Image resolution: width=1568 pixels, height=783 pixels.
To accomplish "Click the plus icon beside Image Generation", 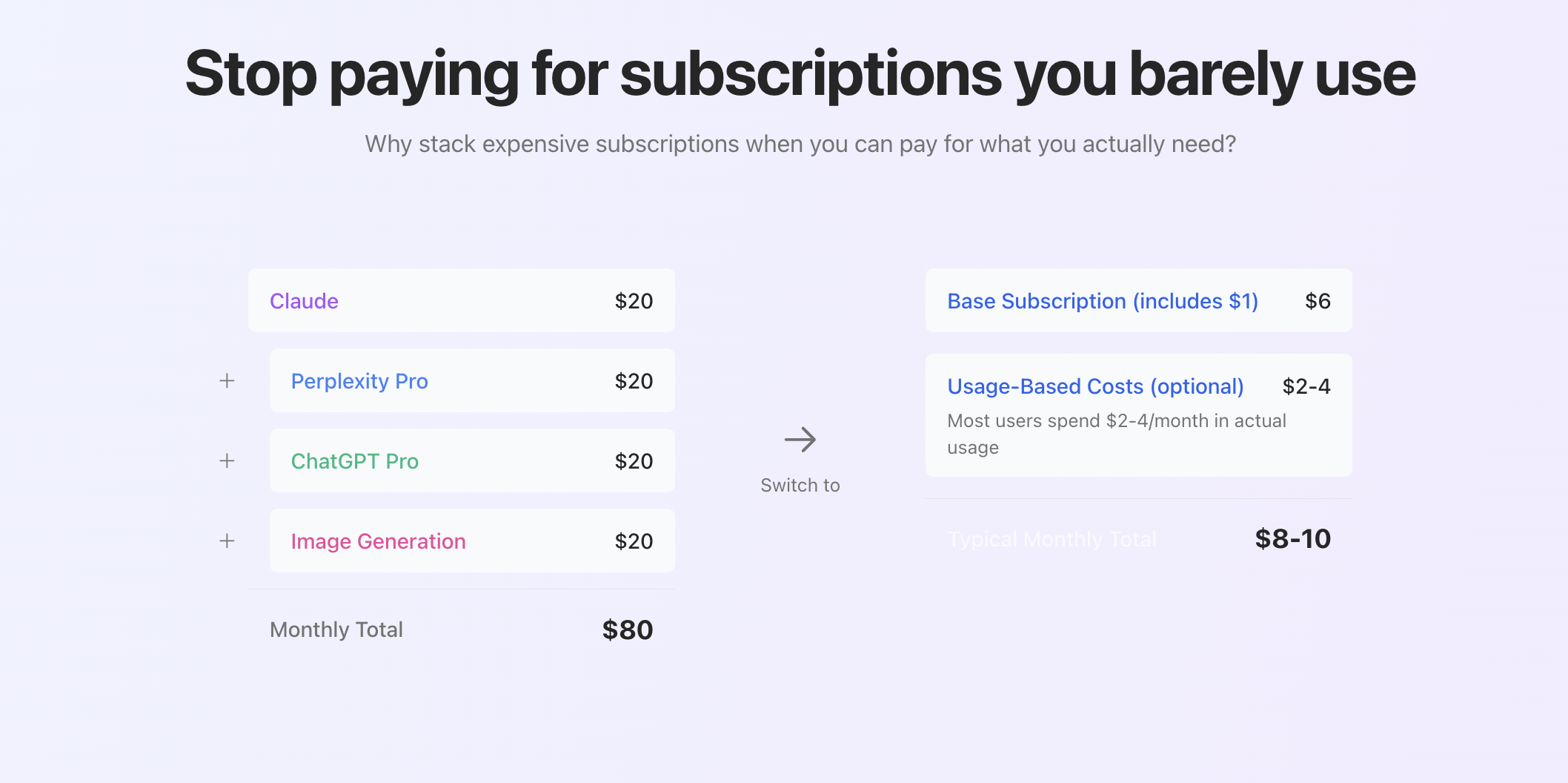I will pos(227,541).
